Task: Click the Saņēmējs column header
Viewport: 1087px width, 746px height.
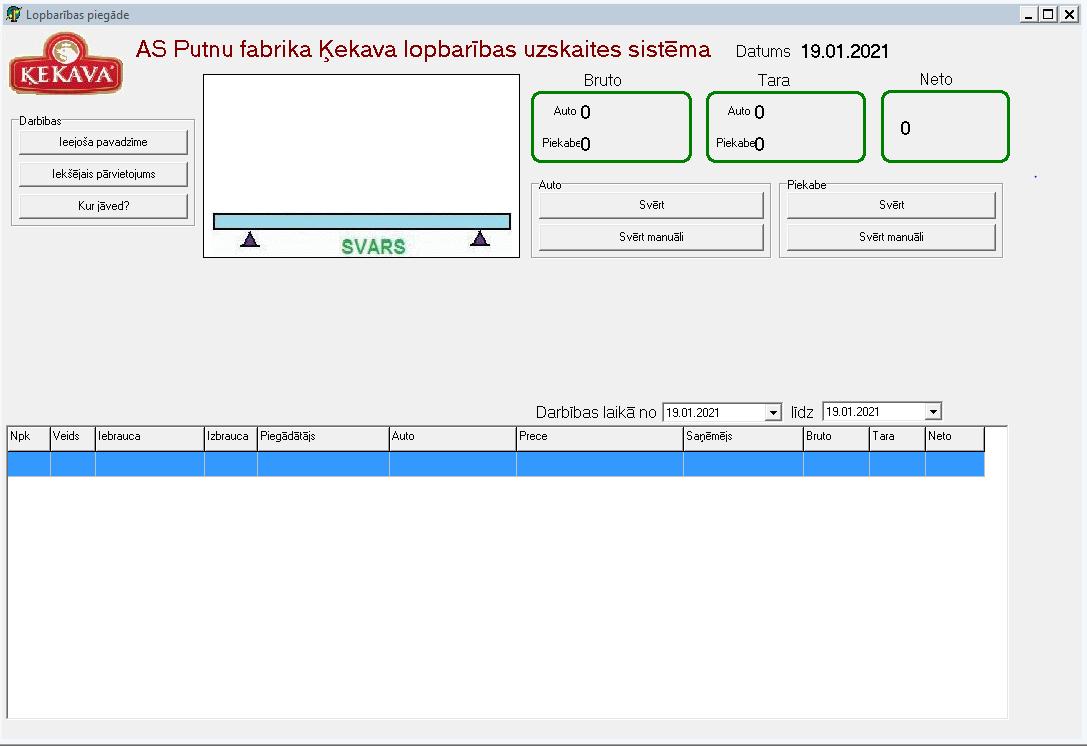Action: coord(743,437)
